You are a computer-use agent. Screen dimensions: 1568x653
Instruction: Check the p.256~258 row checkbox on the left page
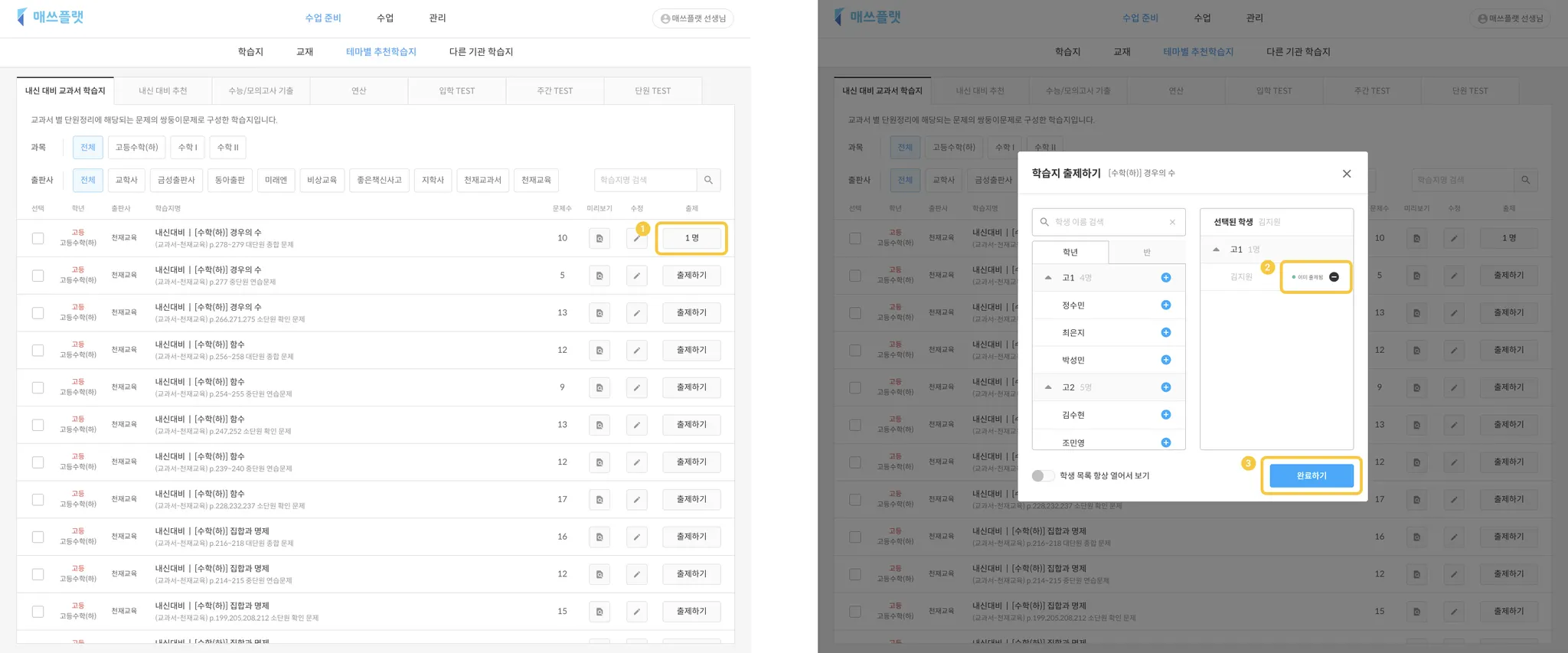pos(38,351)
